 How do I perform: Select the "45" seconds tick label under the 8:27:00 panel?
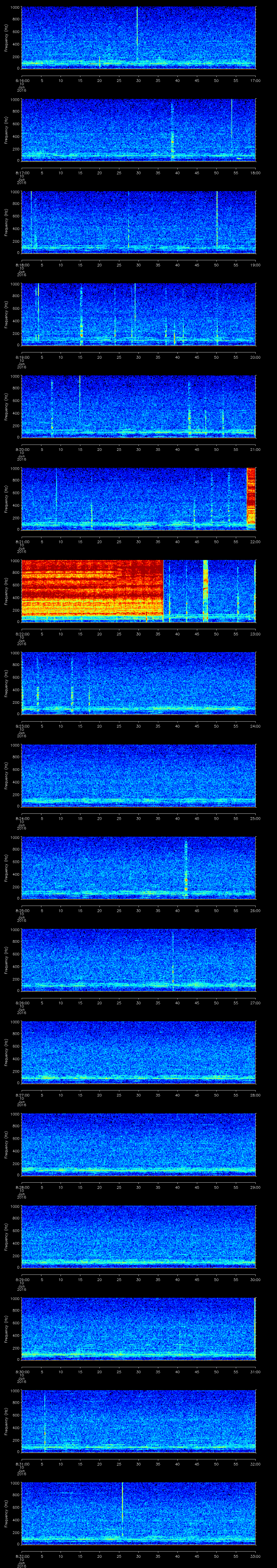click(197, 1095)
